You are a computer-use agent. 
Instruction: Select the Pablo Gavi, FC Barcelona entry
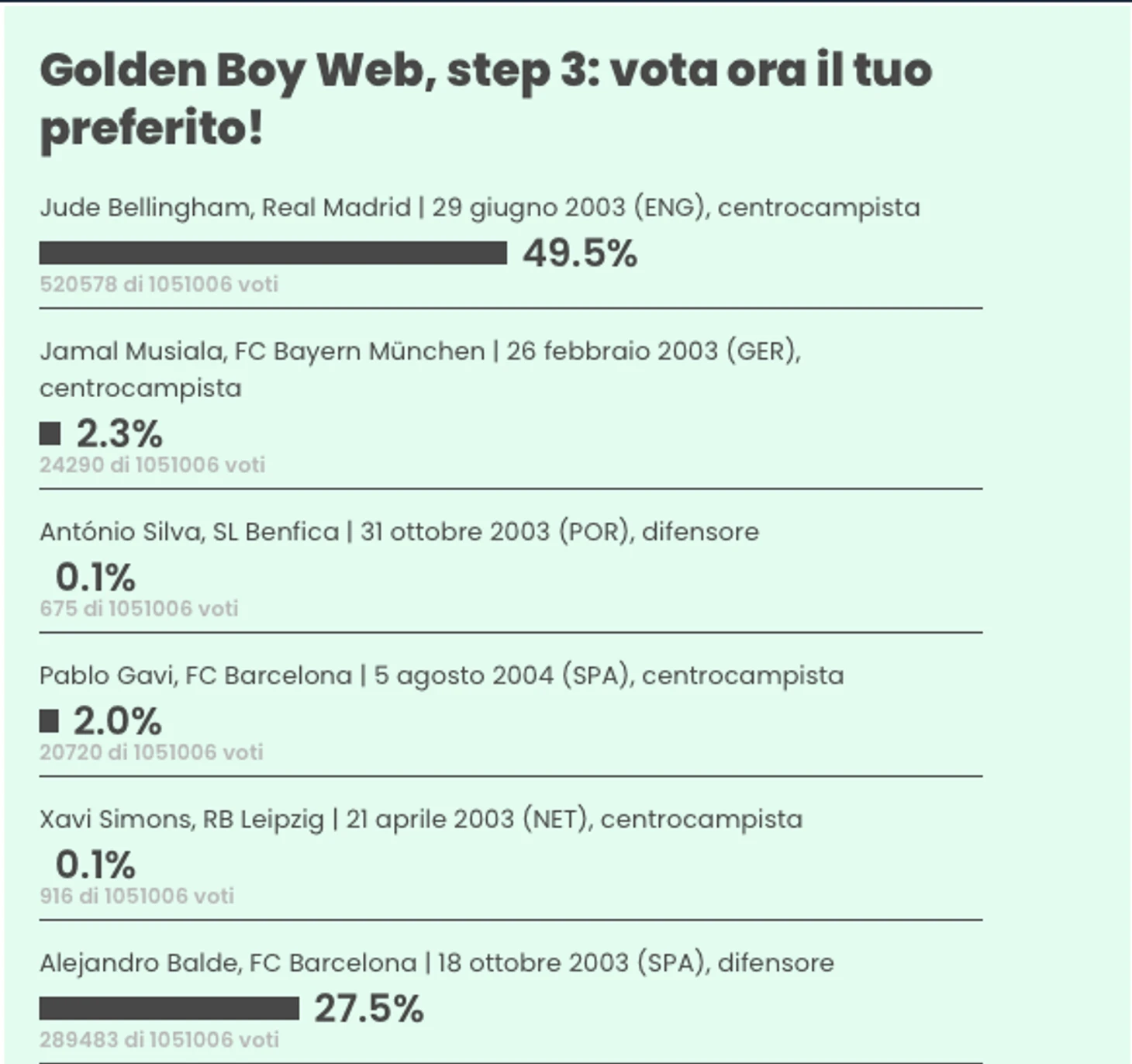pyautogui.click(x=442, y=675)
